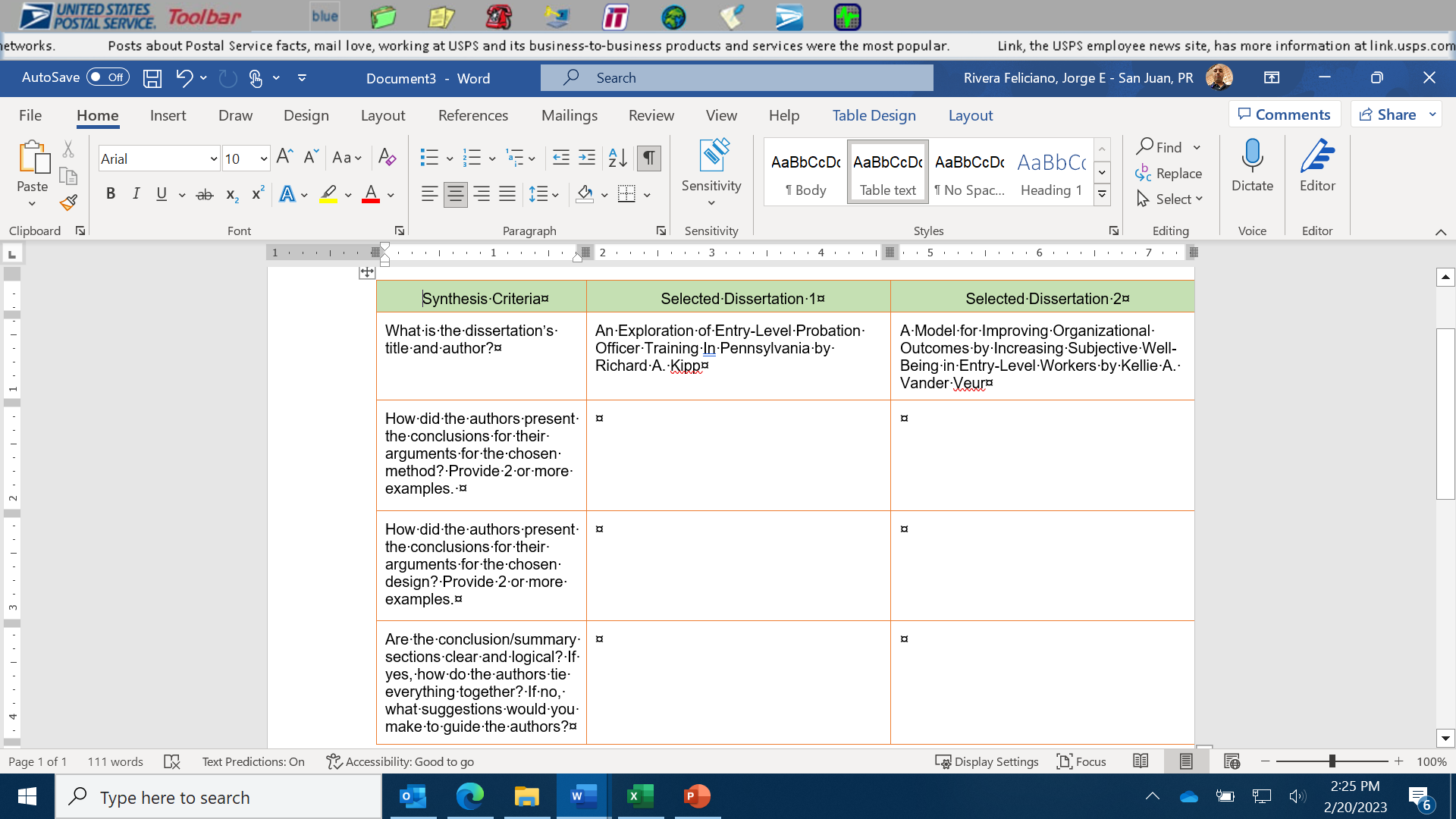Toggle paragraph marks visibility
This screenshot has width=1456, height=819.
[x=648, y=158]
